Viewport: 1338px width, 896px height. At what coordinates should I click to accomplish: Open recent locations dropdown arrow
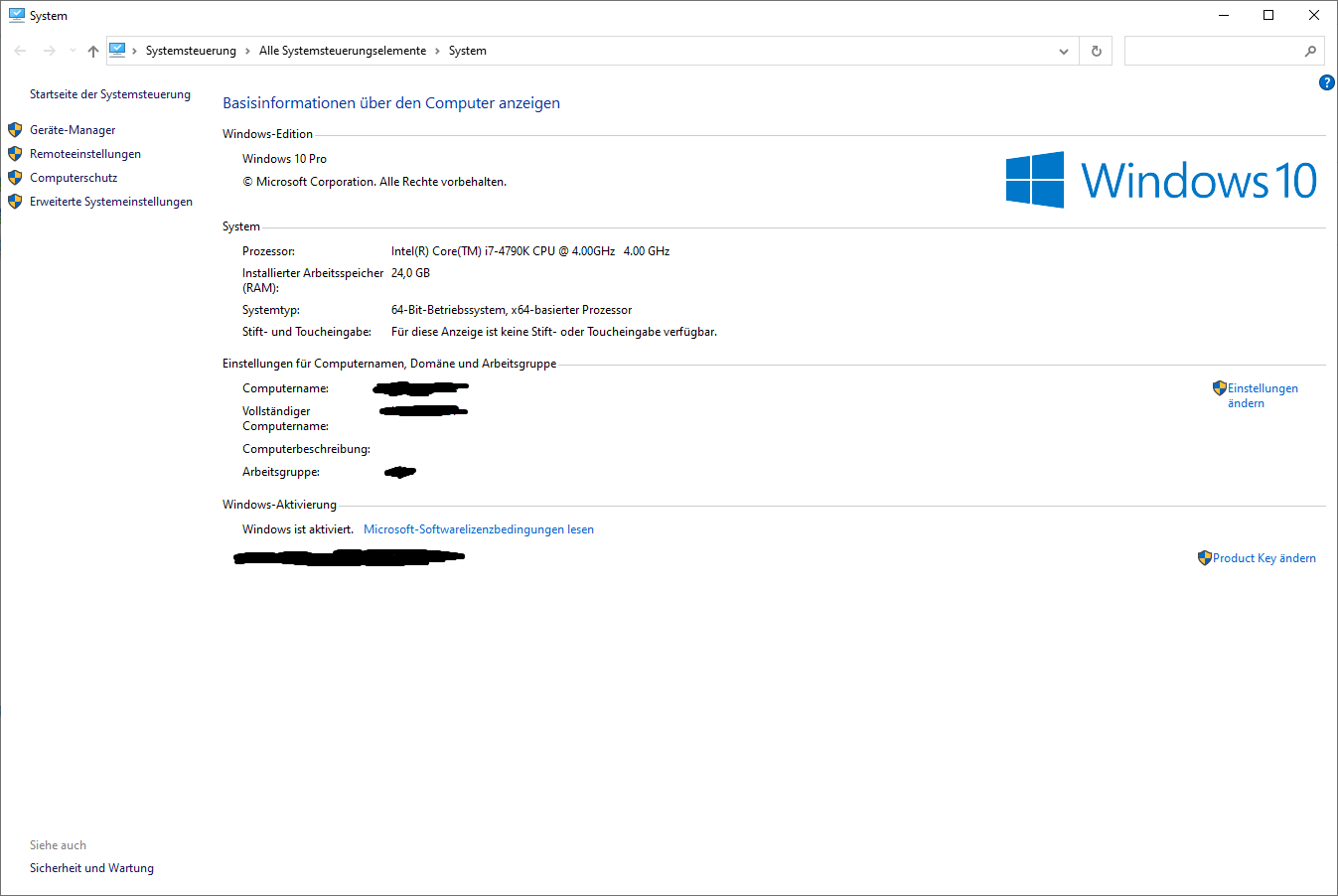click(x=73, y=51)
